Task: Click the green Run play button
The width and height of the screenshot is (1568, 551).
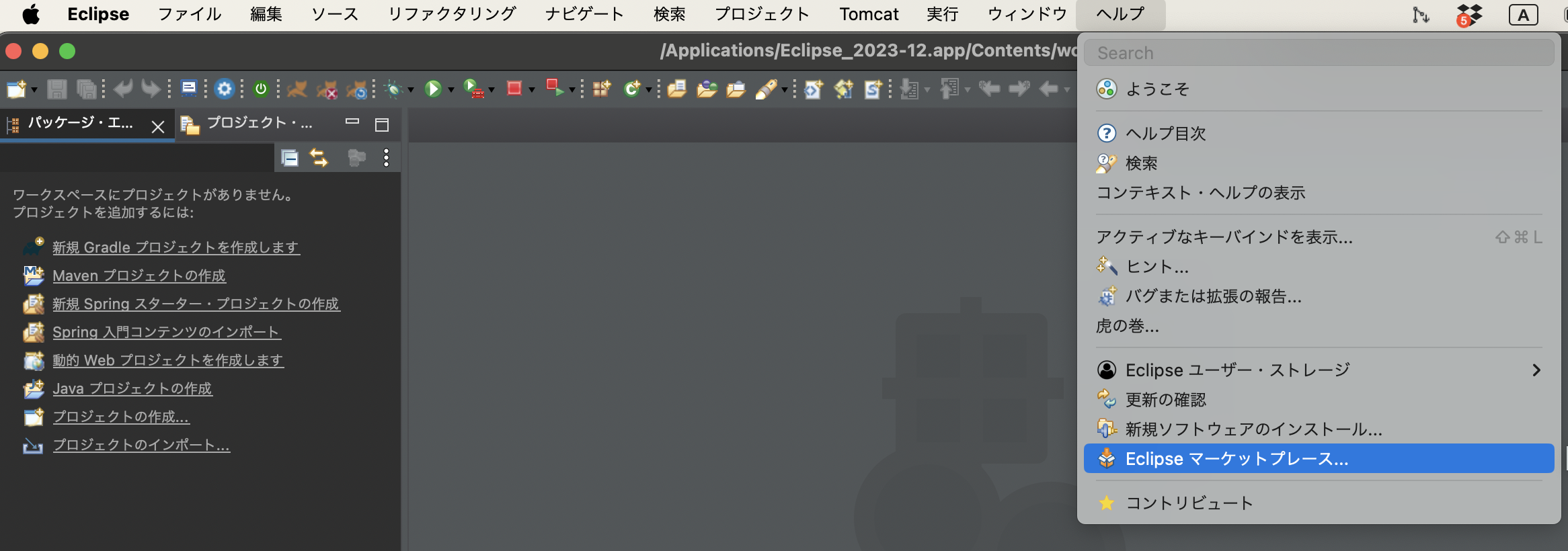Action: [433, 89]
